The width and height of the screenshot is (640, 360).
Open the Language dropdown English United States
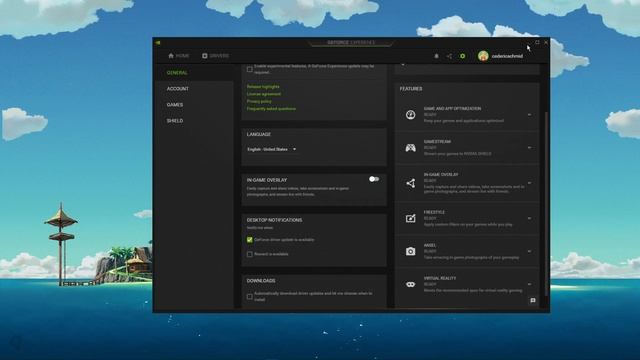(271, 149)
